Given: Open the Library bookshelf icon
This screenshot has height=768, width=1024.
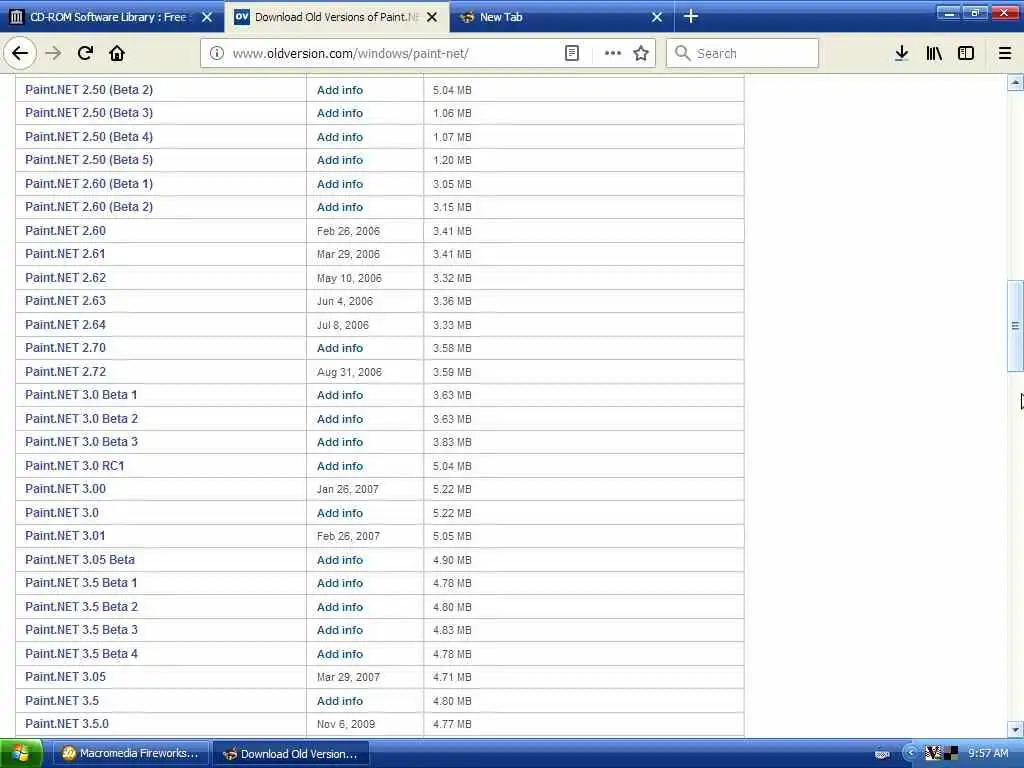Looking at the screenshot, I should (x=934, y=53).
